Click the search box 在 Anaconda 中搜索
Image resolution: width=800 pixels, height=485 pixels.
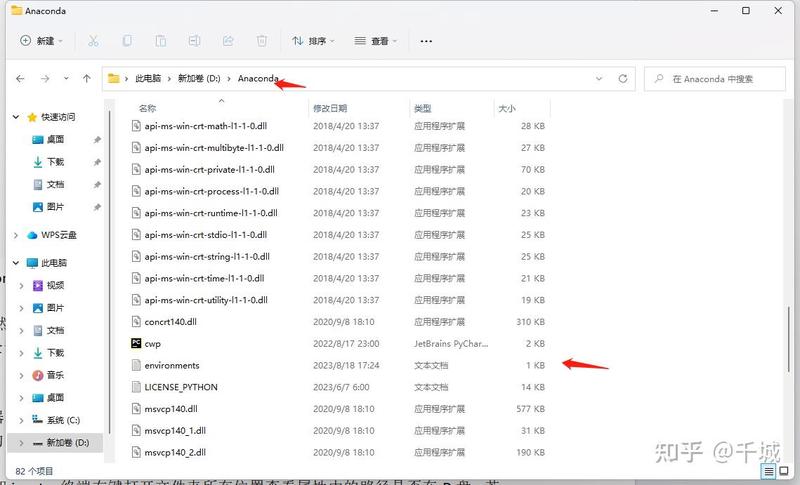[715, 79]
